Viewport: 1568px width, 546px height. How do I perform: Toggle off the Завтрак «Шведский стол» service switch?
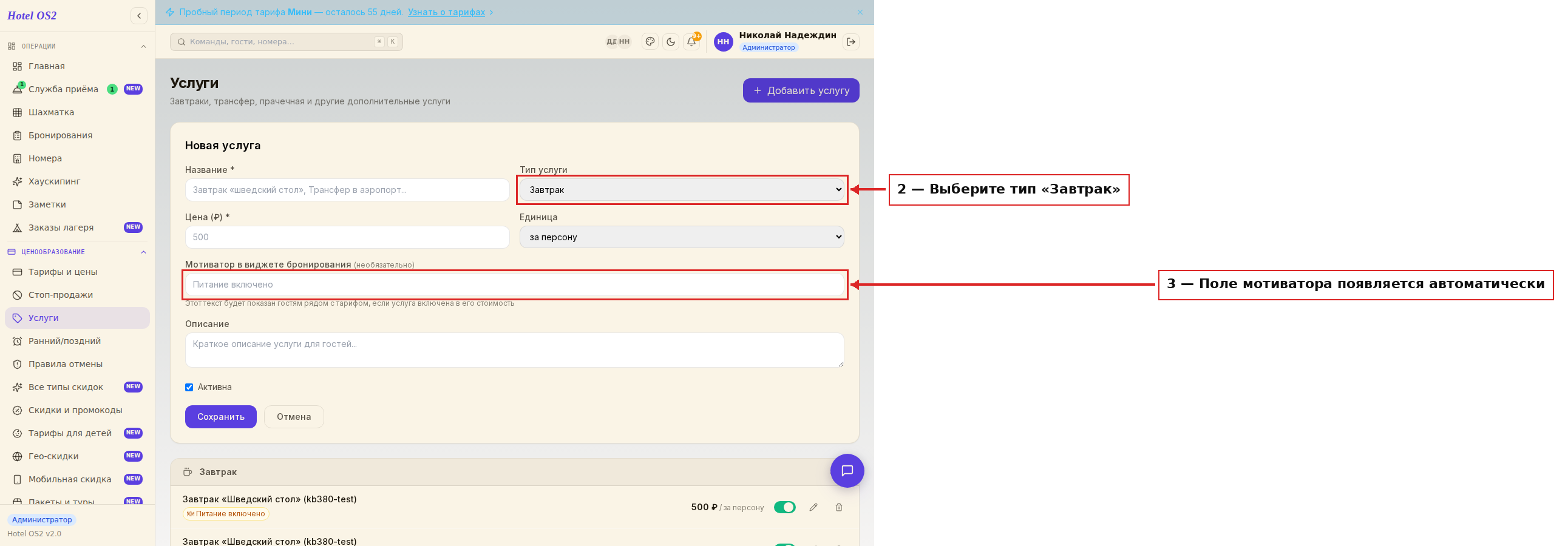pos(785,507)
